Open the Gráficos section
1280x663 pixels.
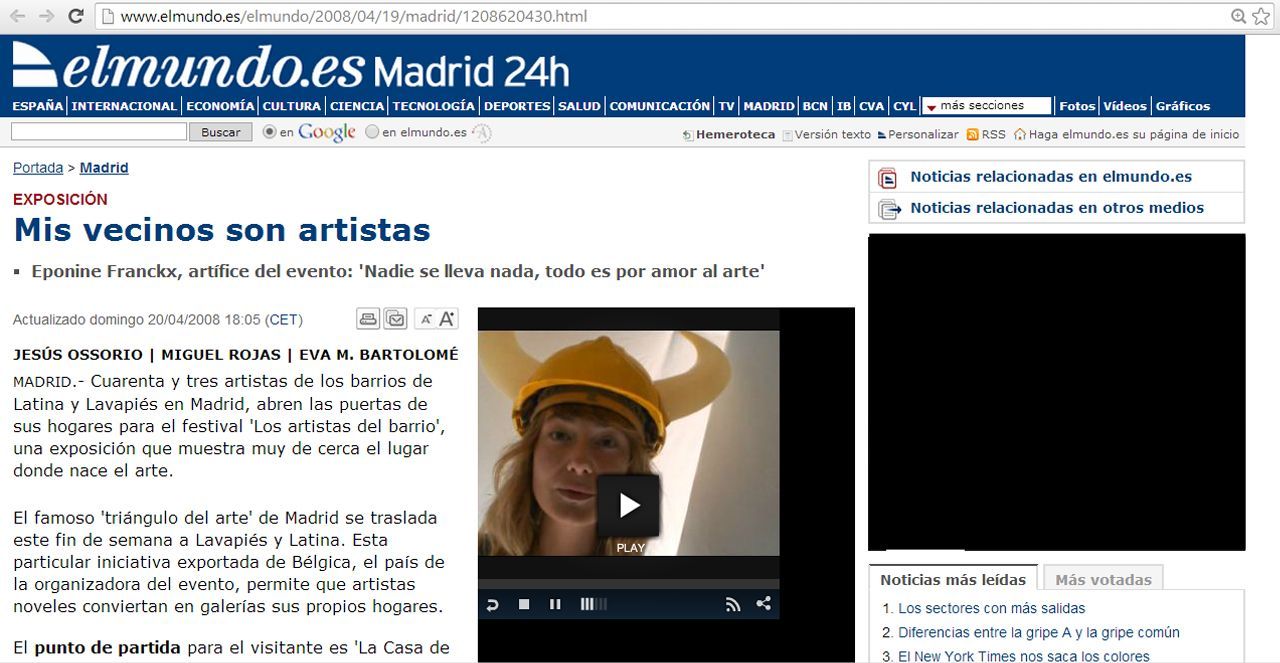[1183, 106]
